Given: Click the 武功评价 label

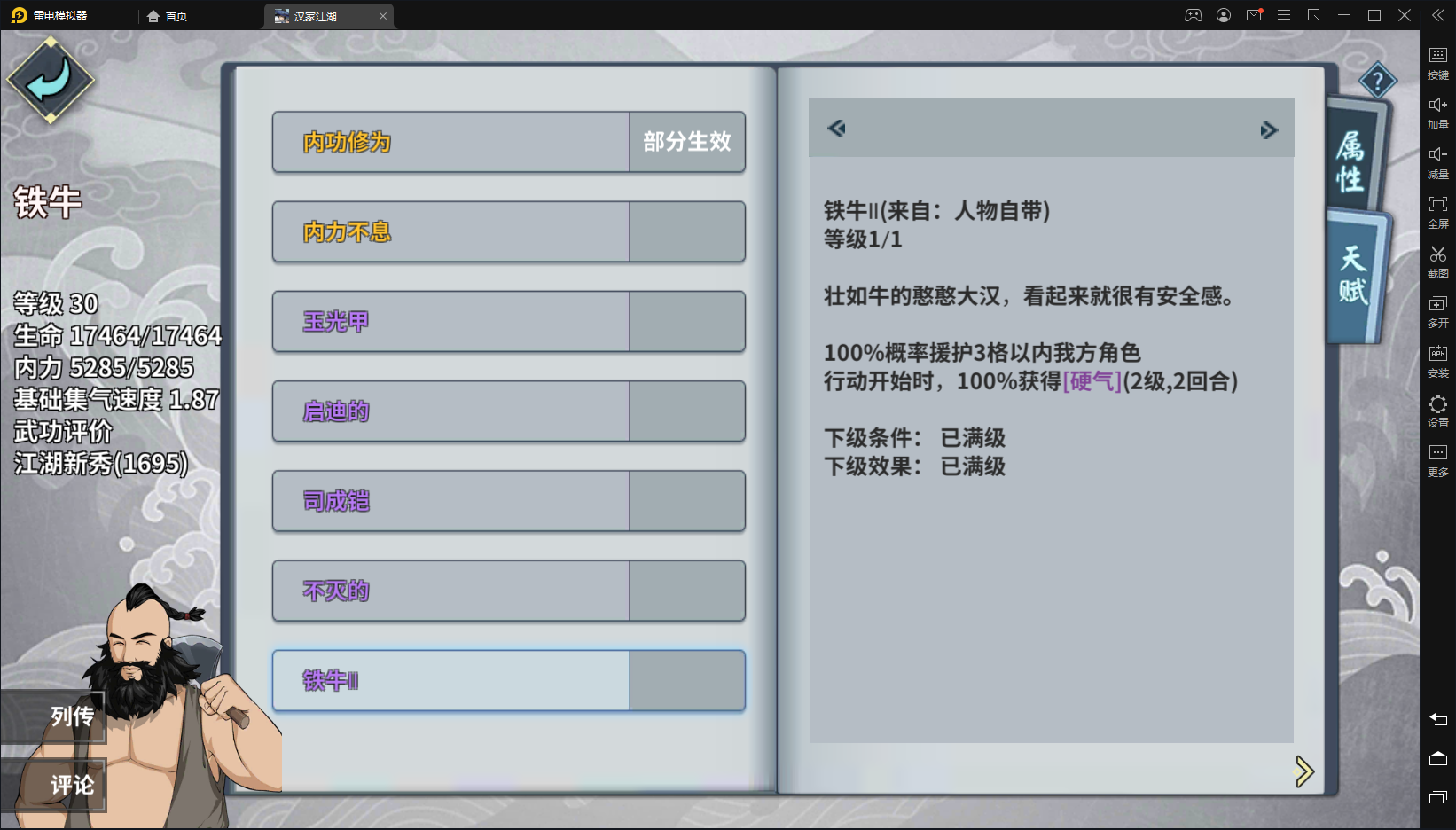Looking at the screenshot, I should tap(63, 432).
